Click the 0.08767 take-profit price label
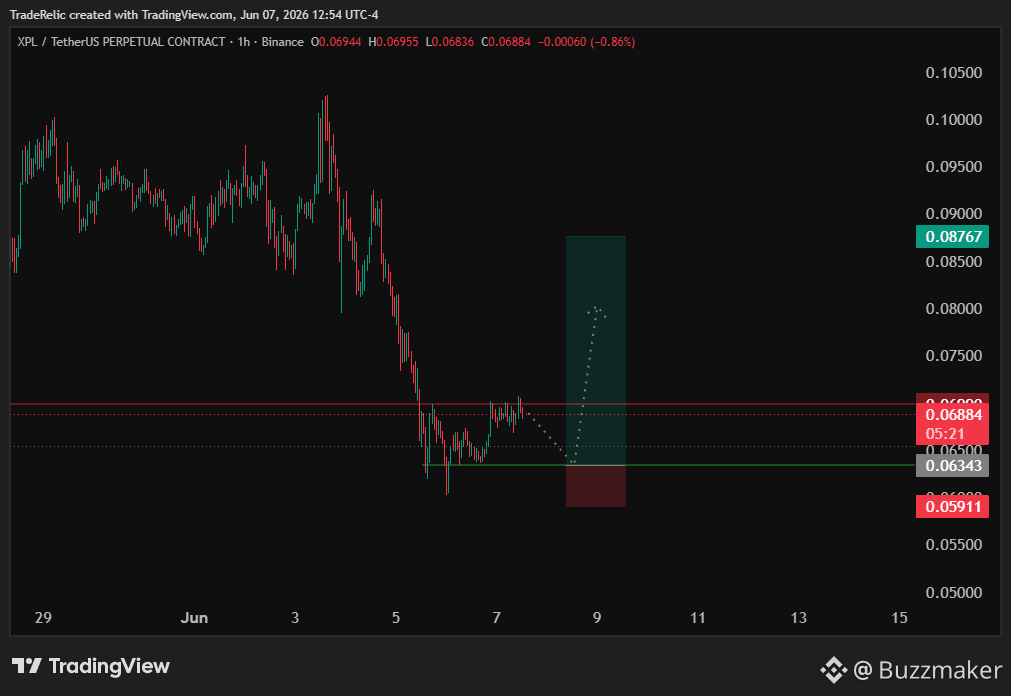 tap(952, 237)
